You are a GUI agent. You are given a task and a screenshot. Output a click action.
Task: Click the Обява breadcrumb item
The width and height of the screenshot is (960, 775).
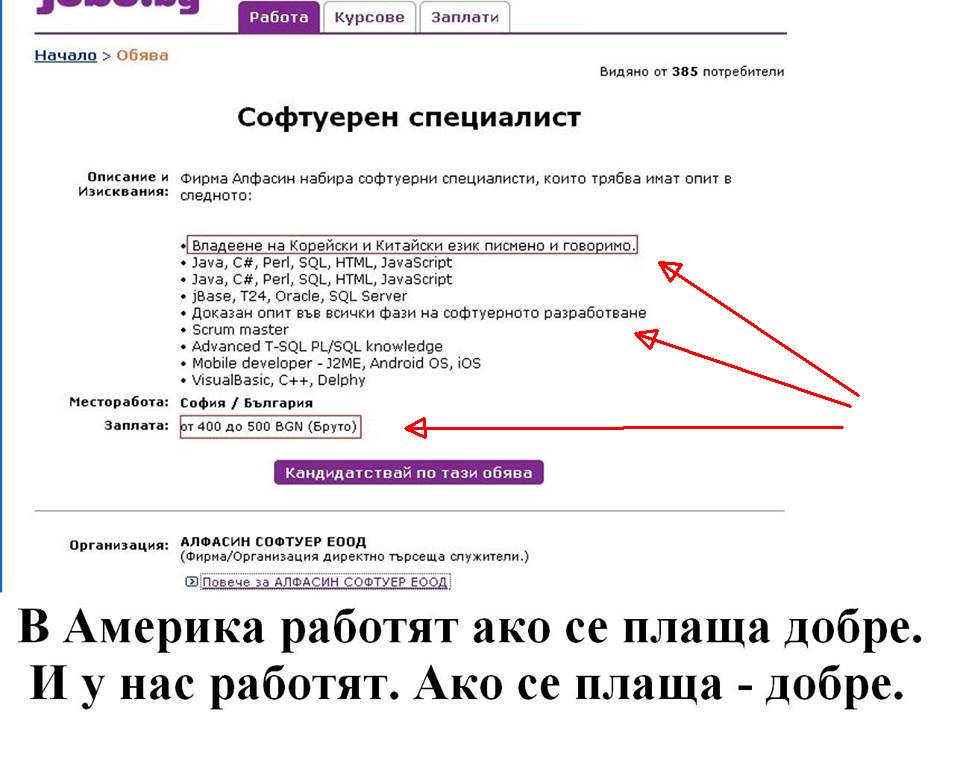click(142, 55)
